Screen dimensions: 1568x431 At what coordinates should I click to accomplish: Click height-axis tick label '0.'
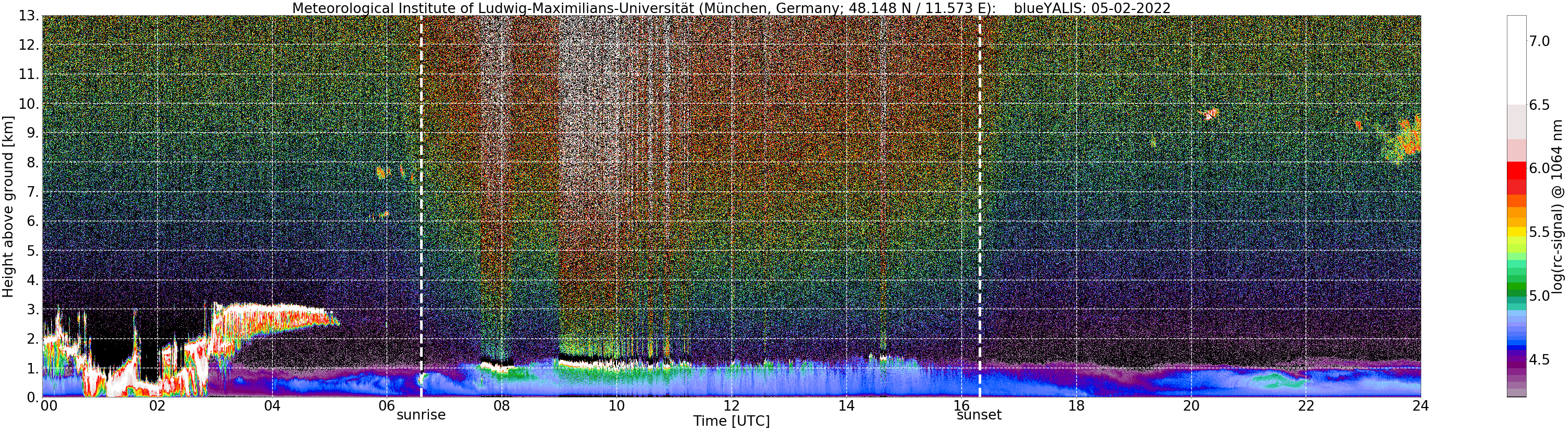tap(33, 398)
